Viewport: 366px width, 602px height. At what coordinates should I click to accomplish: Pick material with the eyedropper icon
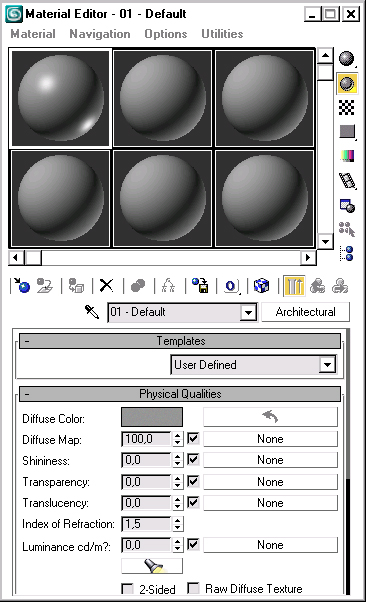(x=92, y=312)
